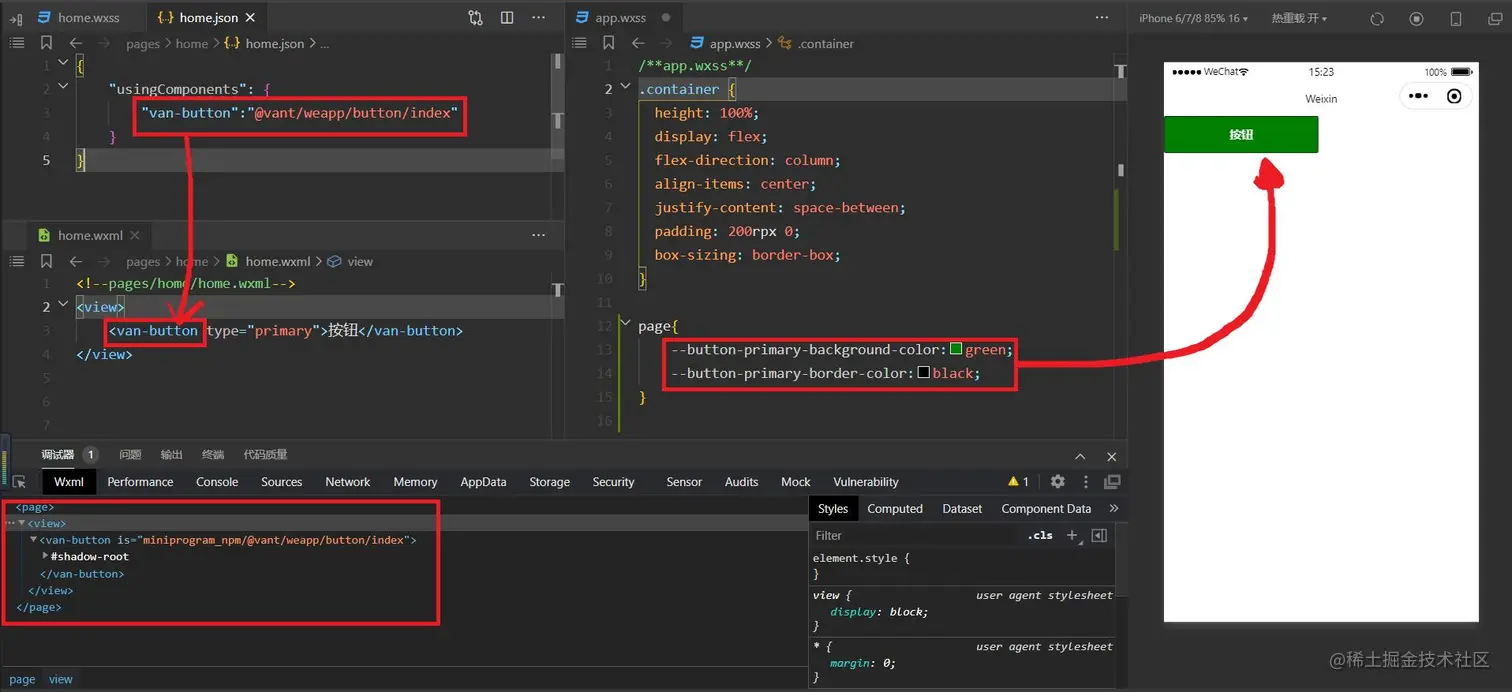Switch to the home.wxss tab
1512x692 pixels.
[x=78, y=18]
